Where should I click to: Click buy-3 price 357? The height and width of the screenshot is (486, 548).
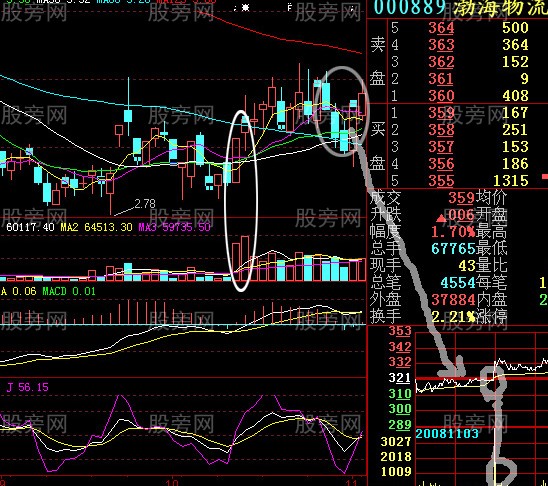[x=441, y=147]
